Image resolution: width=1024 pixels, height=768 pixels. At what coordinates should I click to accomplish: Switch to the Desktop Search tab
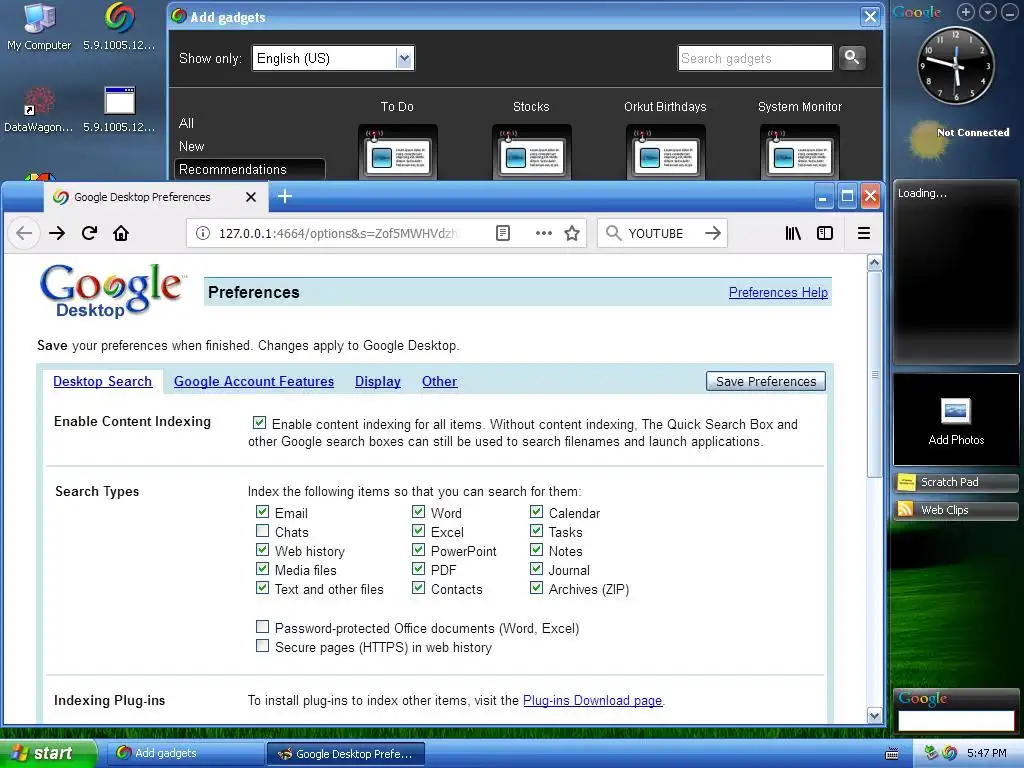tap(103, 381)
